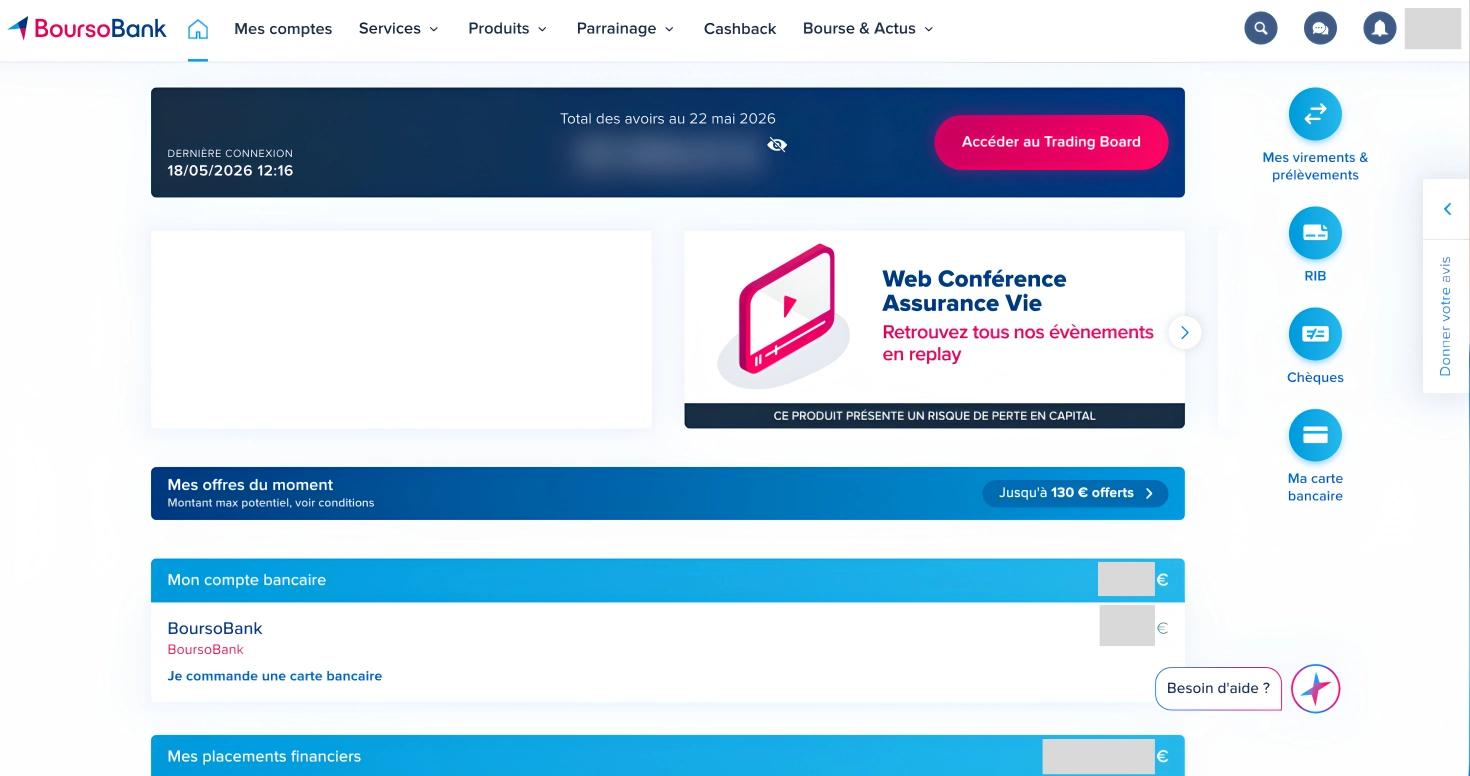The height and width of the screenshot is (776, 1470).
Task: Click the user profile avatar
Action: (x=1433, y=28)
